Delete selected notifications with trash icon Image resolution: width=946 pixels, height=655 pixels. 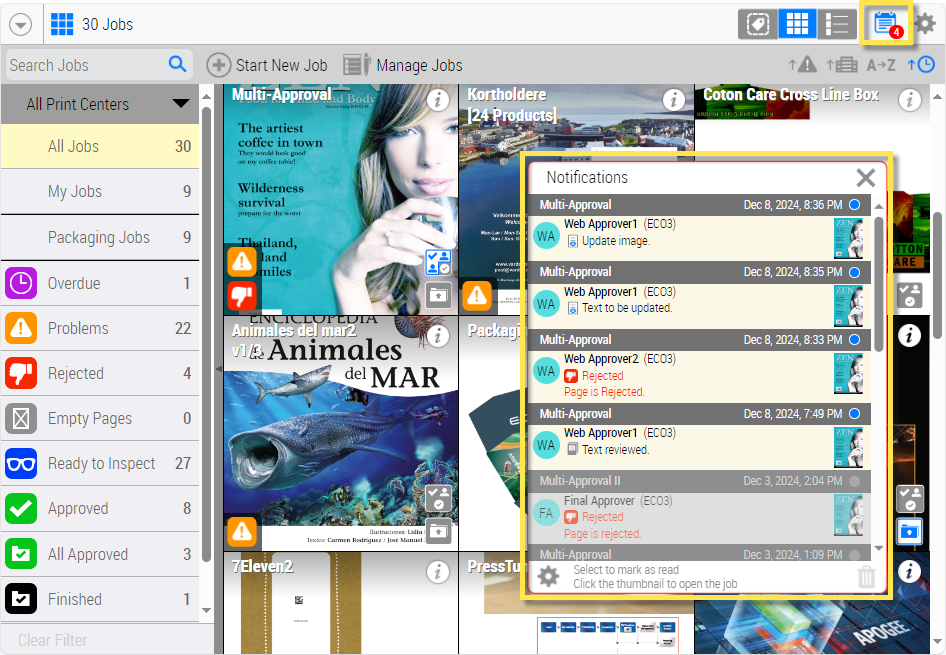(x=866, y=577)
